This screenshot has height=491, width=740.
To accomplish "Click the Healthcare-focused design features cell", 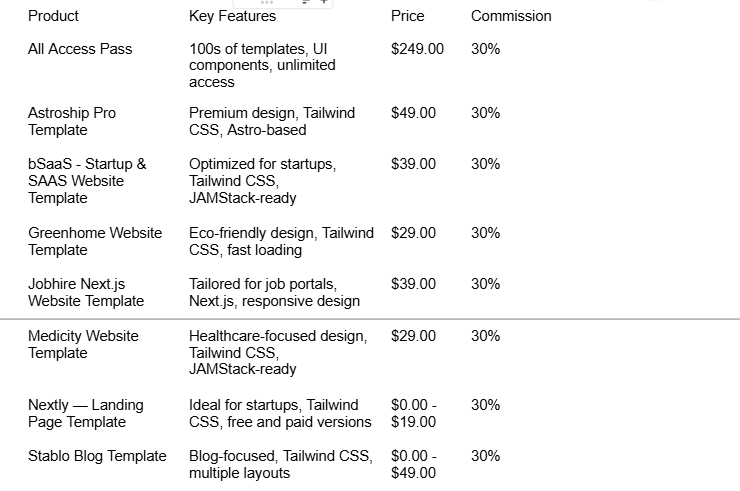I will pyautogui.click(x=278, y=352).
